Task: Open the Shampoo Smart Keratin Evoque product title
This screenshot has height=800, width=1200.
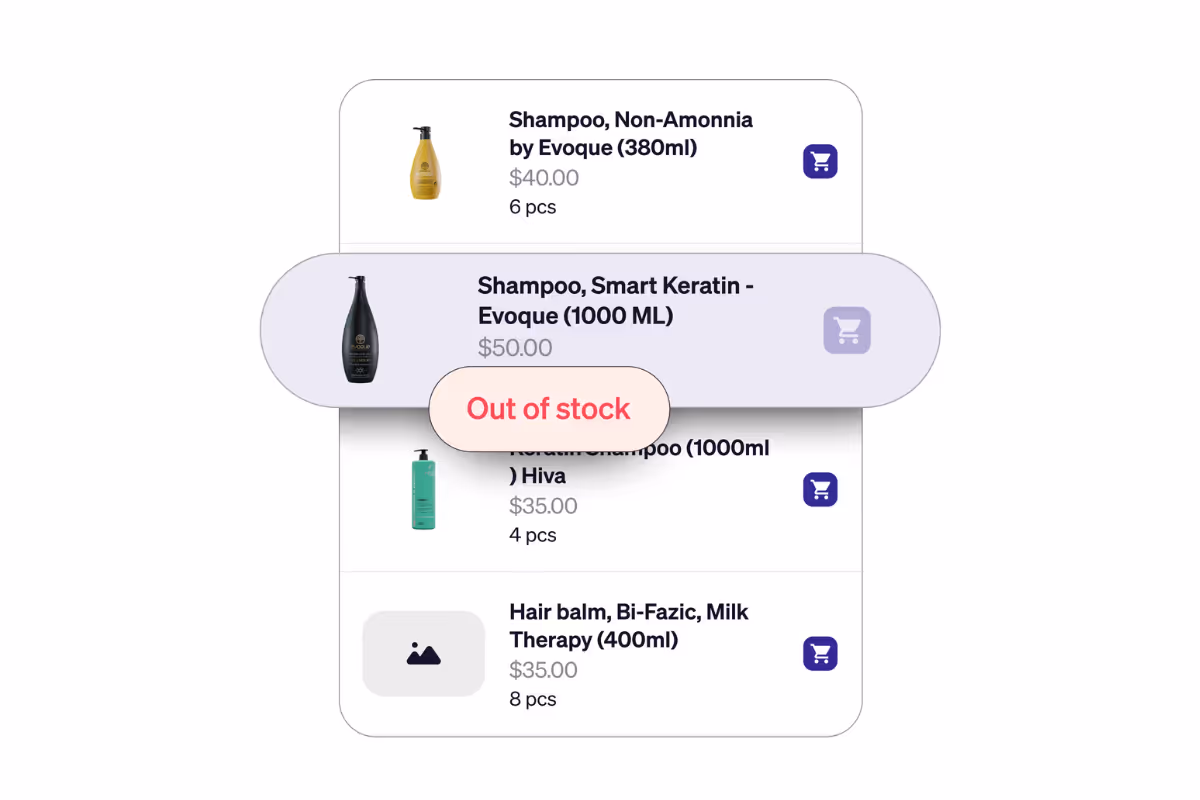Action: (614, 300)
